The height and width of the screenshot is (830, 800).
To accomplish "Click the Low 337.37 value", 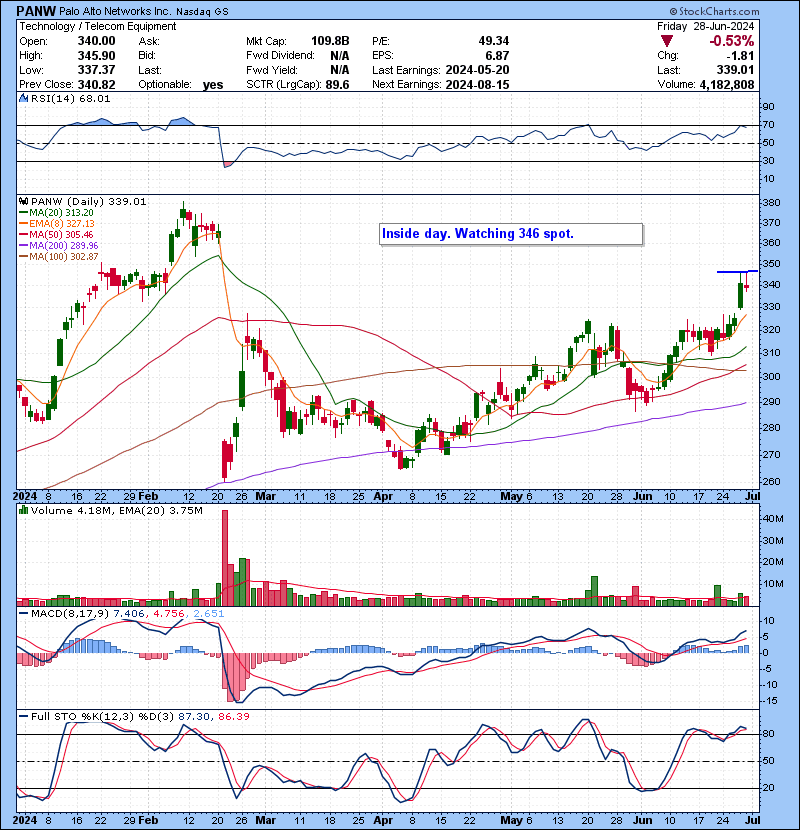I will (96, 70).
